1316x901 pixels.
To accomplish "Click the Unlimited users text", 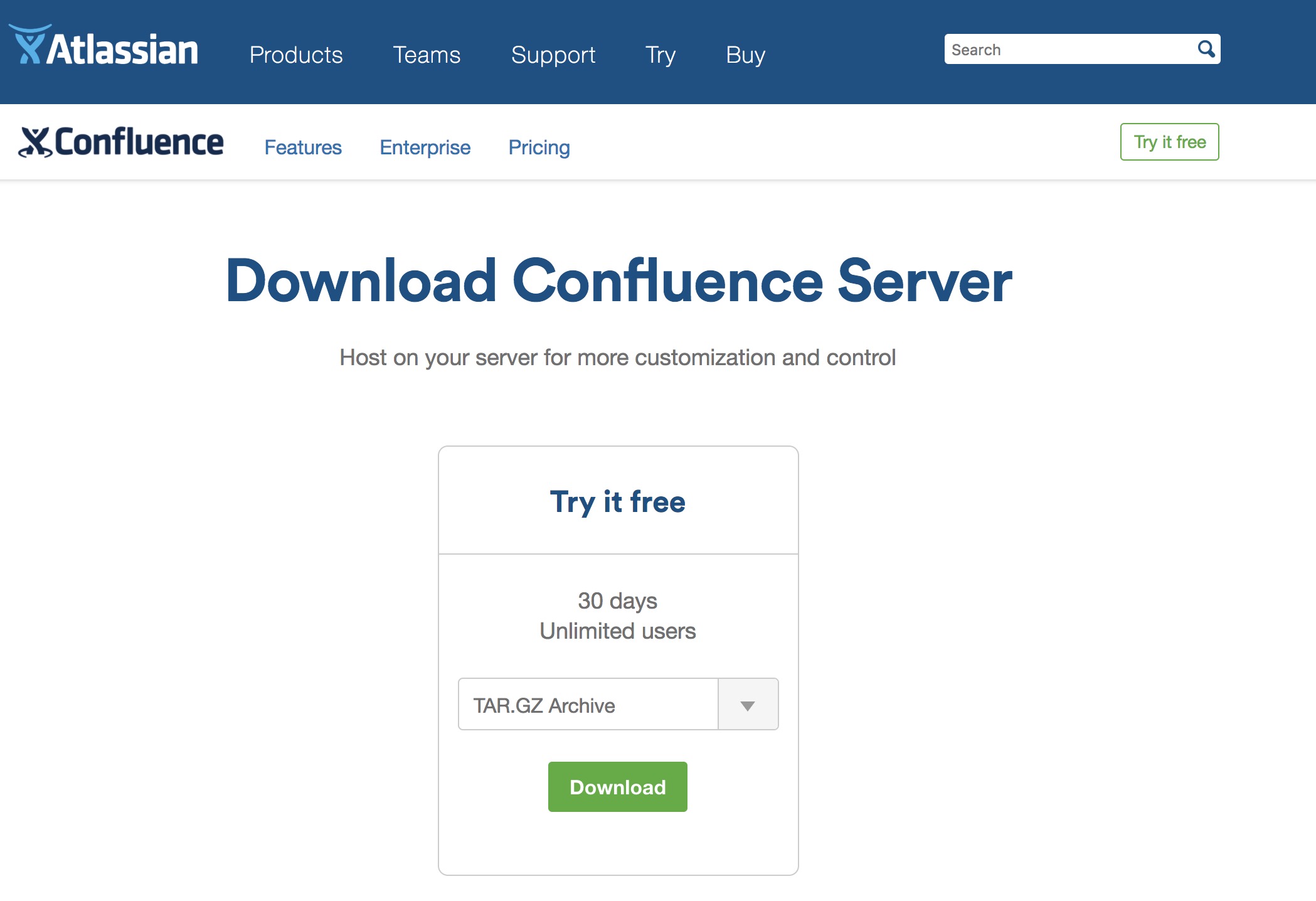I will [617, 631].
